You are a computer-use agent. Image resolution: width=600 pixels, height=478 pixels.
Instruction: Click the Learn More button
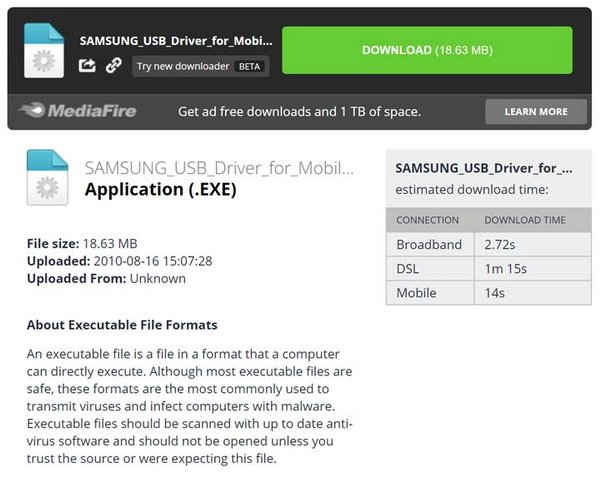[x=535, y=111]
